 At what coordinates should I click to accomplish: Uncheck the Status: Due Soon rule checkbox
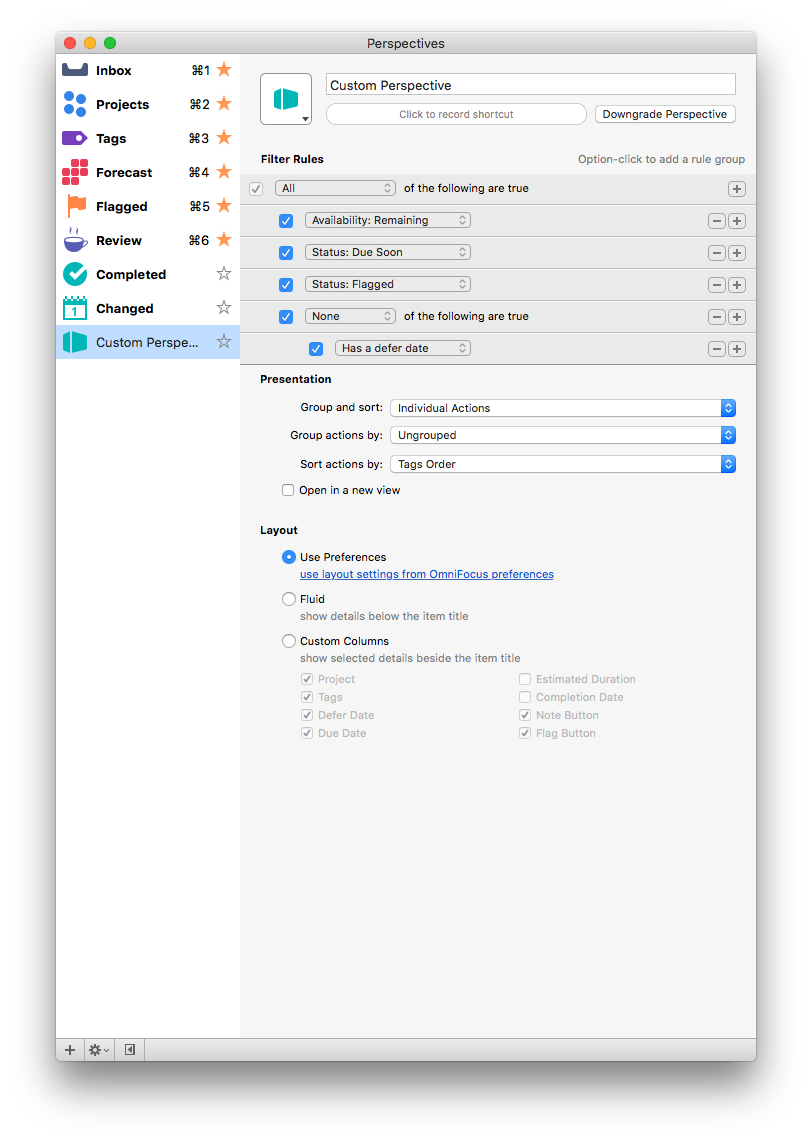286,252
